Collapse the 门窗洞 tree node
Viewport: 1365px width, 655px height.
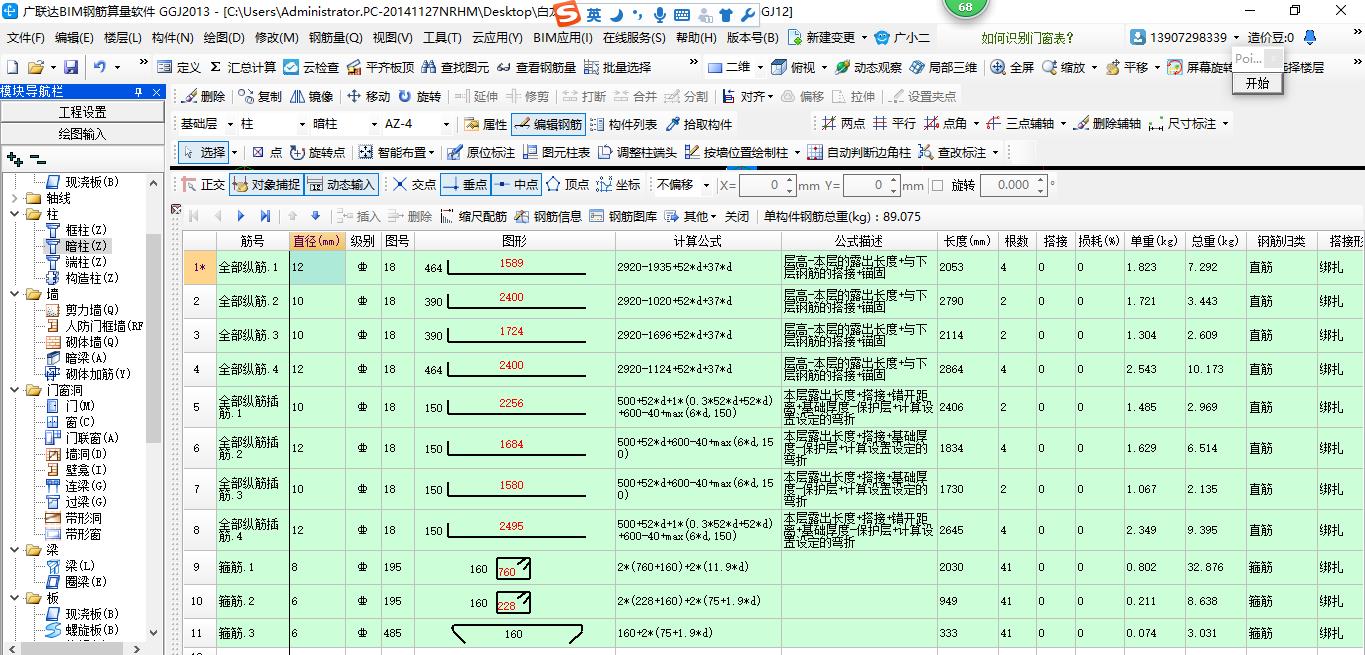(17, 390)
